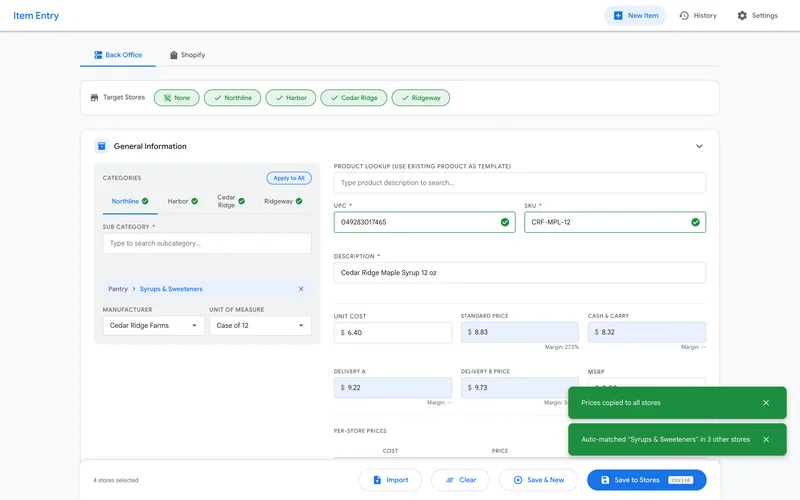Viewport: 800px width, 500px height.
Task: Click the Save & New circle icon
Action: [x=518, y=480]
